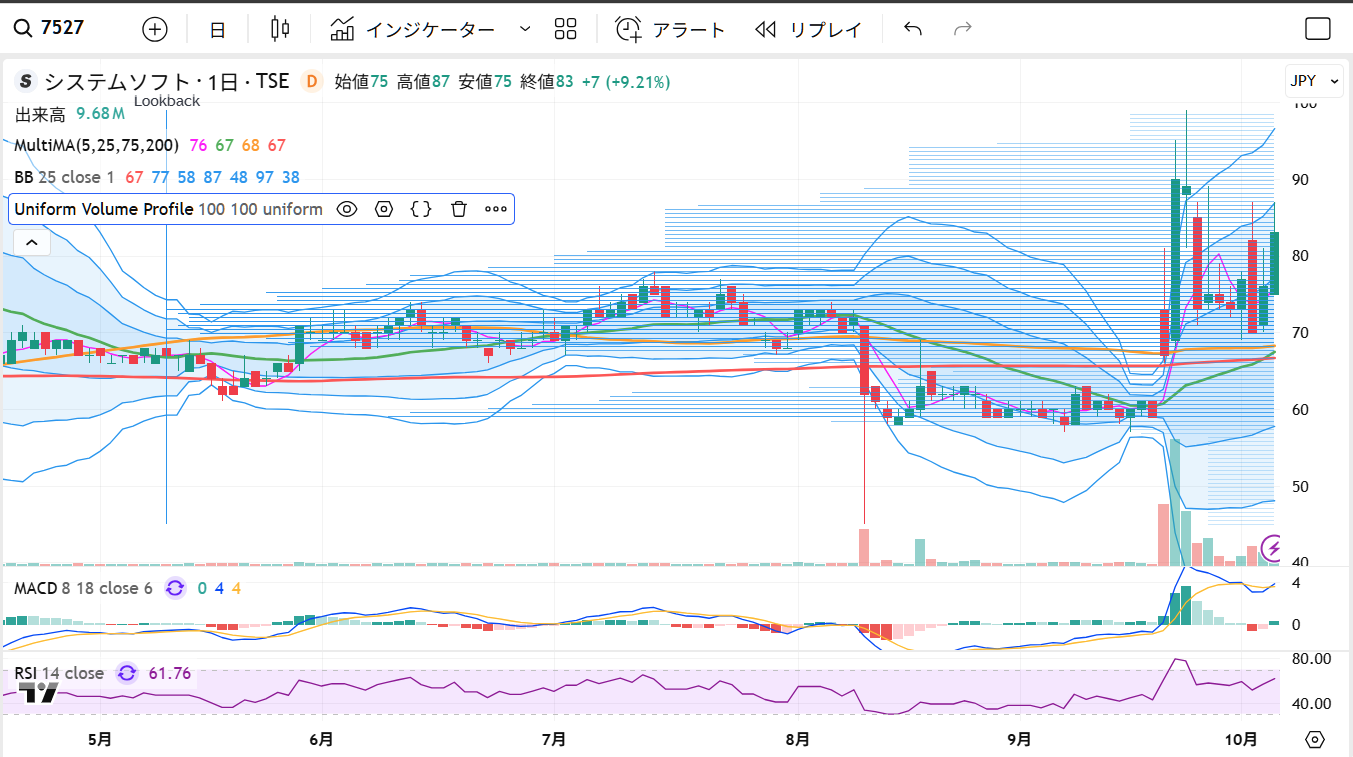This screenshot has width=1353, height=757.
Task: Click the add symbol plus icon
Action: 155,29
